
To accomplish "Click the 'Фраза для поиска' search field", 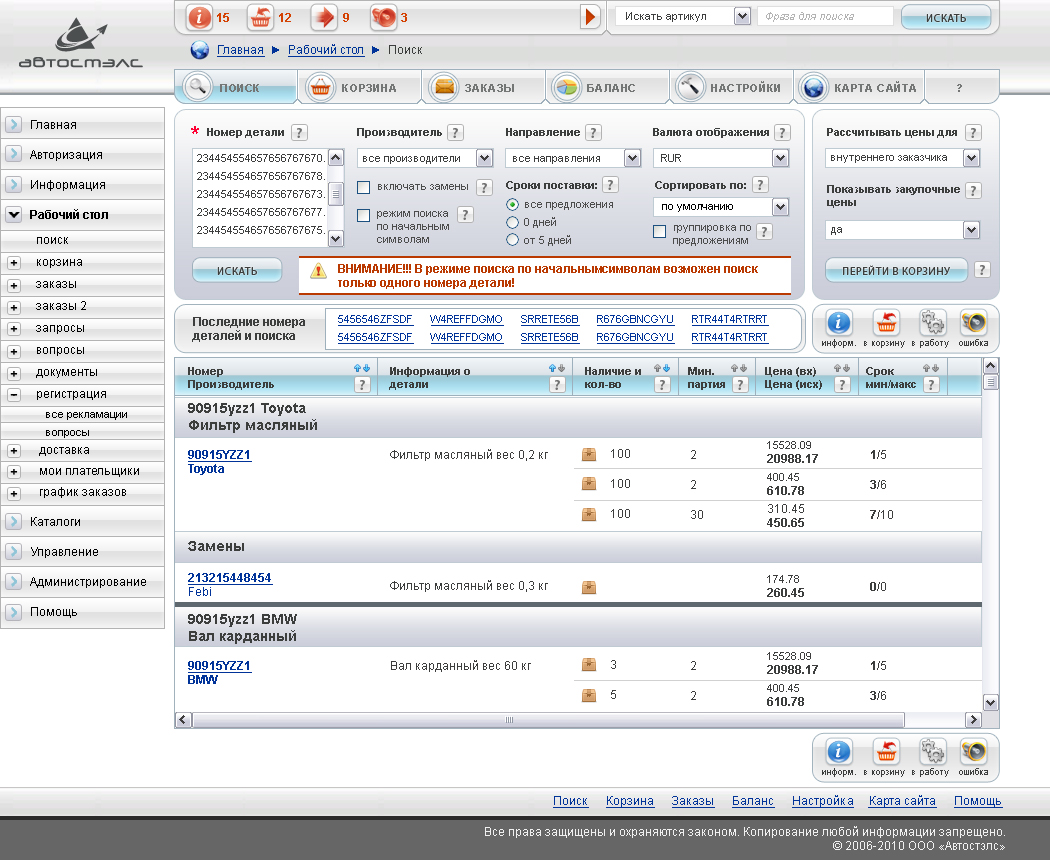I will pyautogui.click(x=825, y=16).
